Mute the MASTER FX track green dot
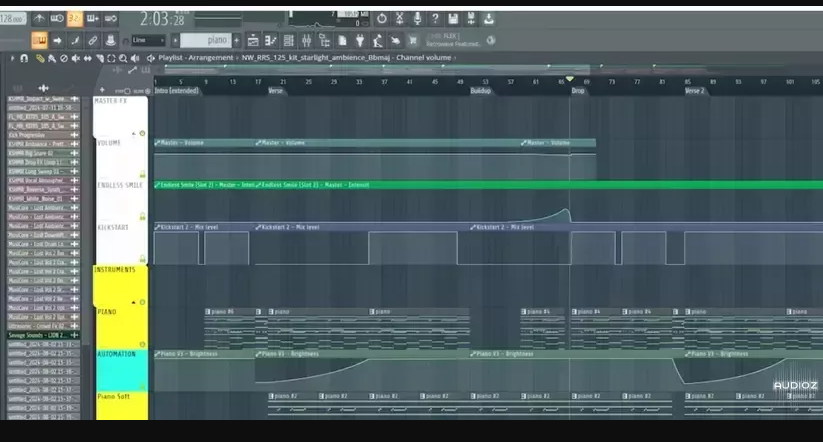 pyautogui.click(x=142, y=134)
